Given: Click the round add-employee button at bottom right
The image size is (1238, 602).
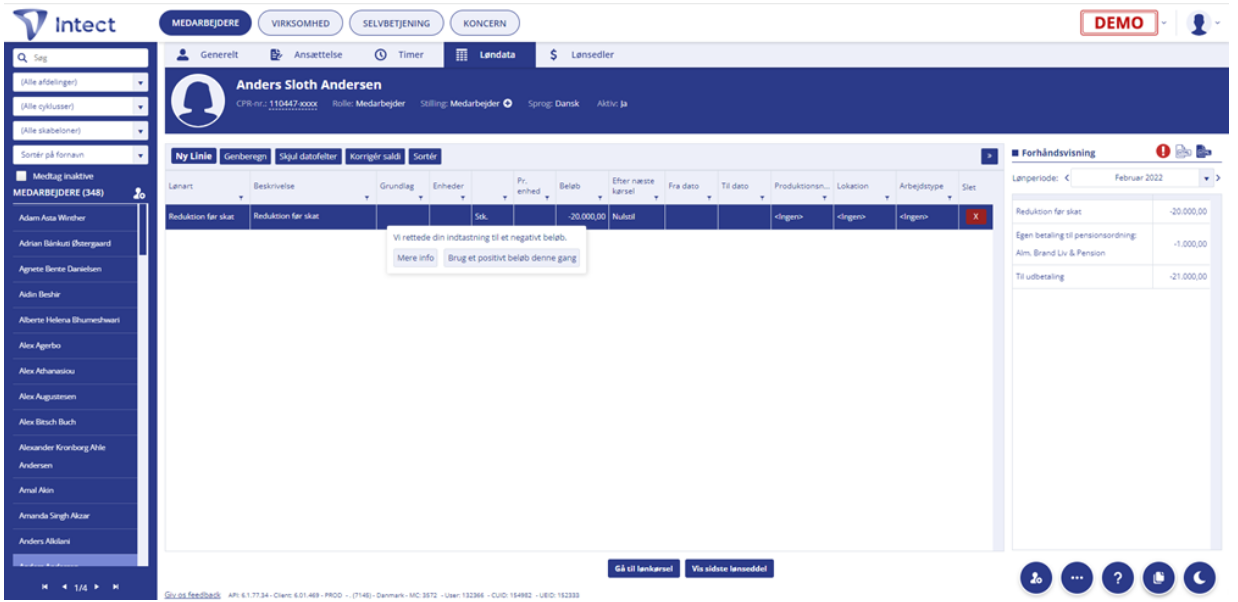Looking at the screenshot, I should click(x=1036, y=577).
